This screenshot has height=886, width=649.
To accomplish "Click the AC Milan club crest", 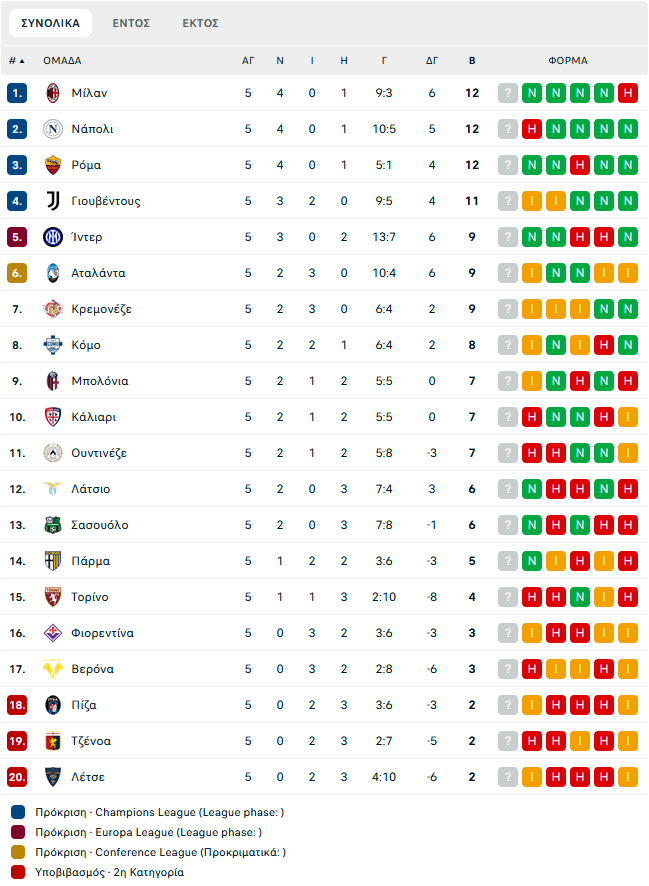I will tap(53, 93).
